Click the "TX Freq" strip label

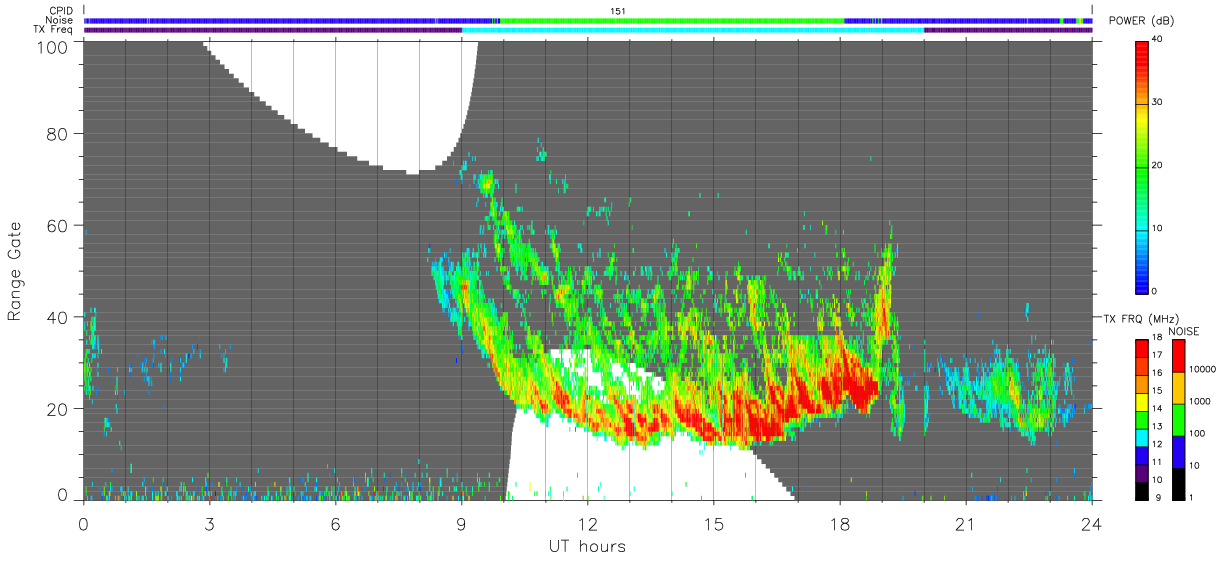[54, 30]
